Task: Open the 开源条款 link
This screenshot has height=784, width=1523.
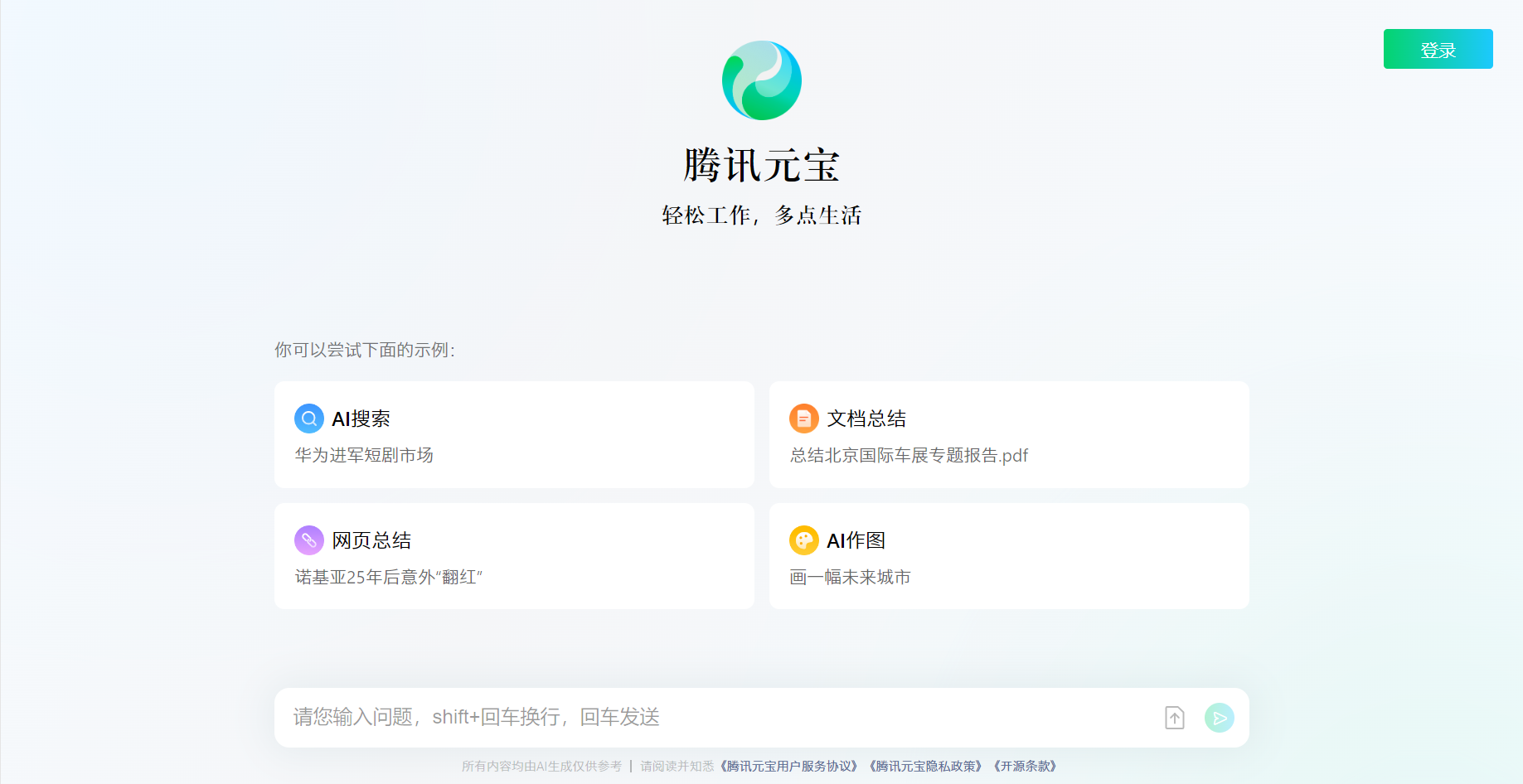Action: 1025,767
